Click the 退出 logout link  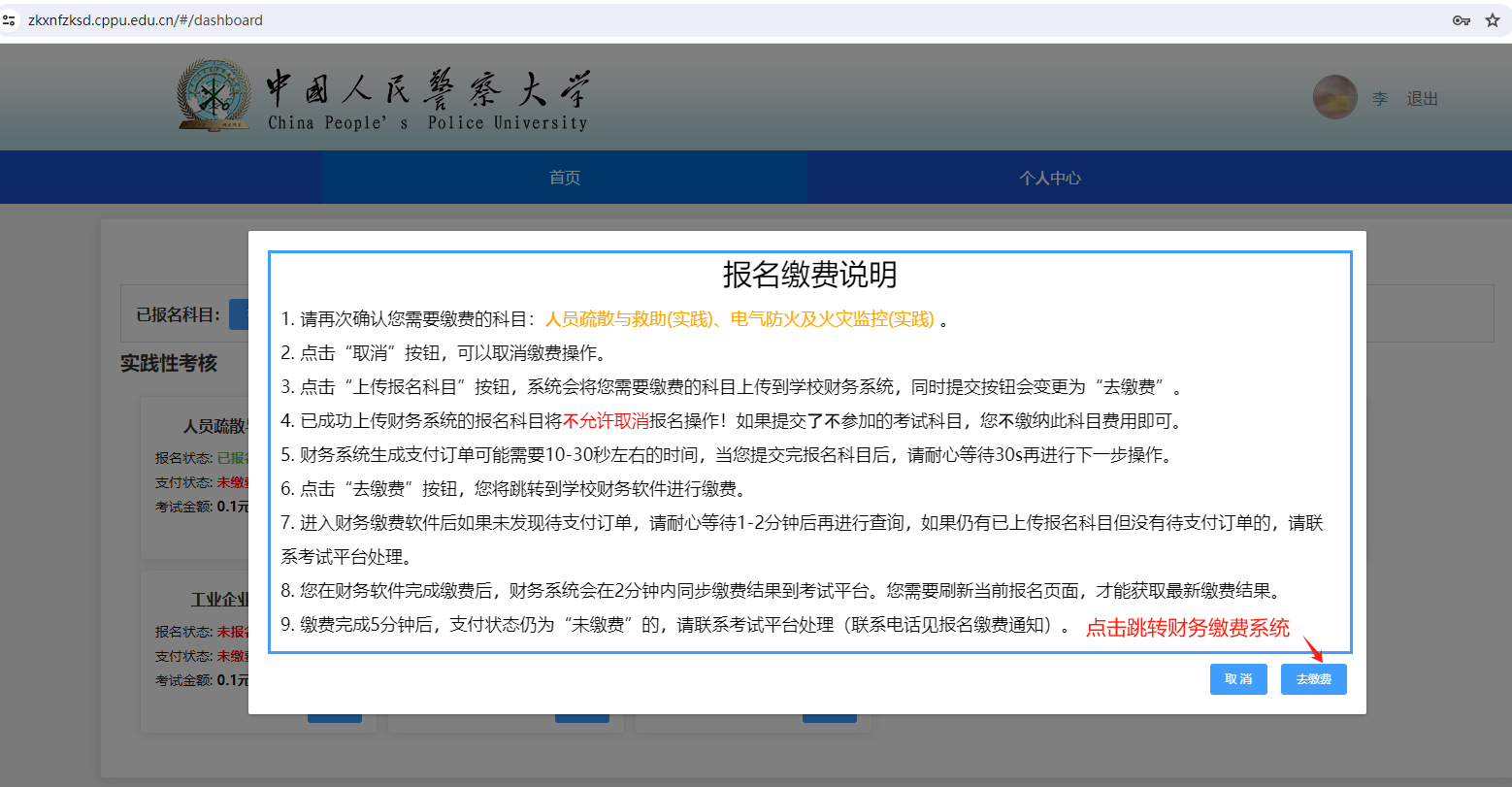[x=1422, y=98]
